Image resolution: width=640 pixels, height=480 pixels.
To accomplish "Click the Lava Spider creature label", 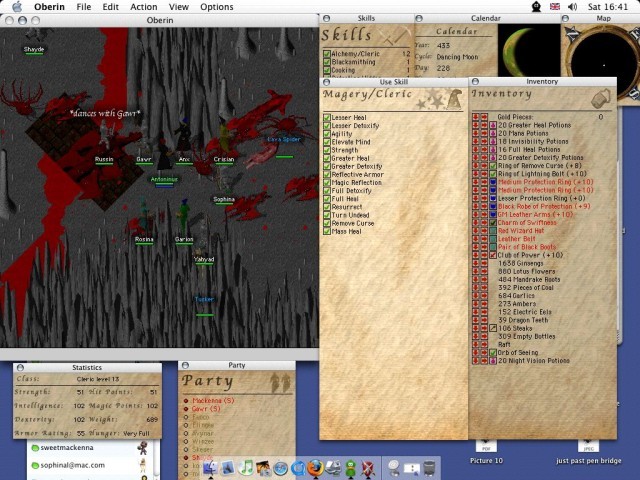I will click(x=284, y=140).
